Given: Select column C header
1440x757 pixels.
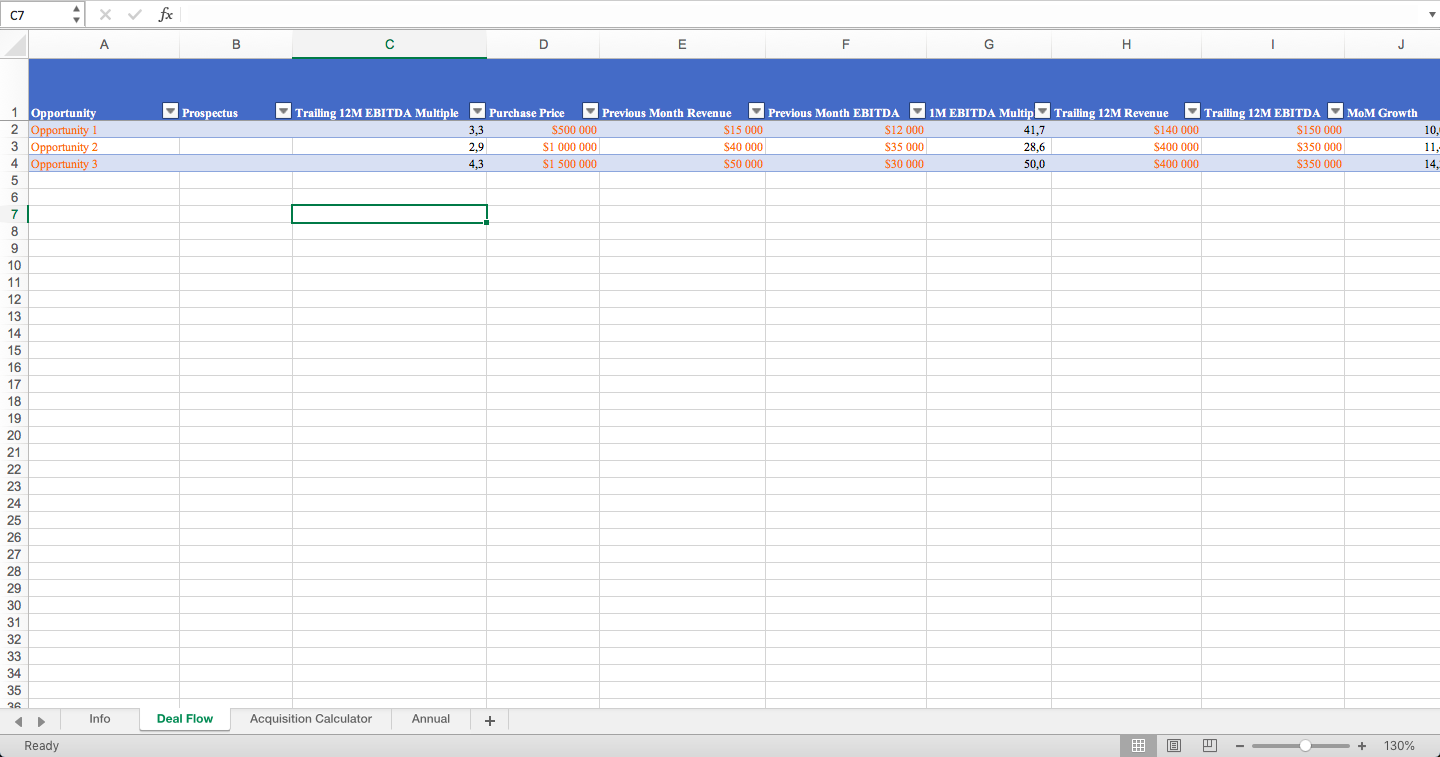Looking at the screenshot, I should pyautogui.click(x=389, y=44).
